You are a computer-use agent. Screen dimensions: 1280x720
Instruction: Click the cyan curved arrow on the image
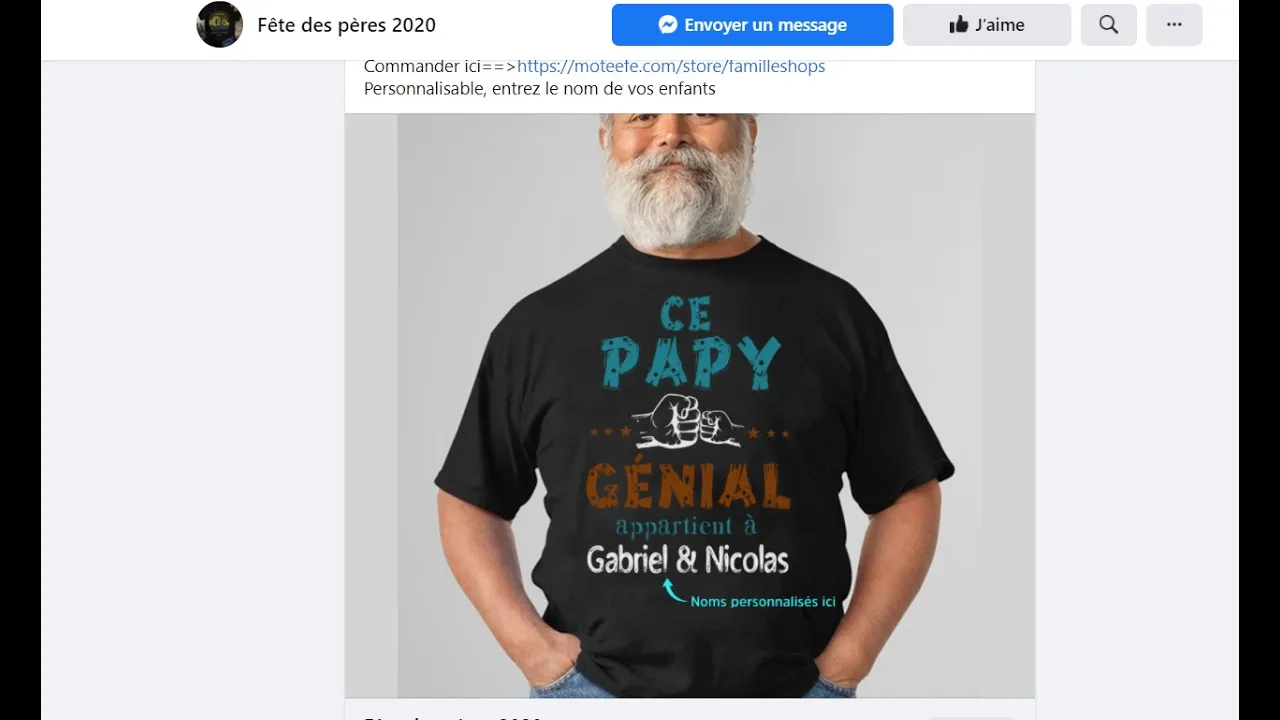pos(675,593)
